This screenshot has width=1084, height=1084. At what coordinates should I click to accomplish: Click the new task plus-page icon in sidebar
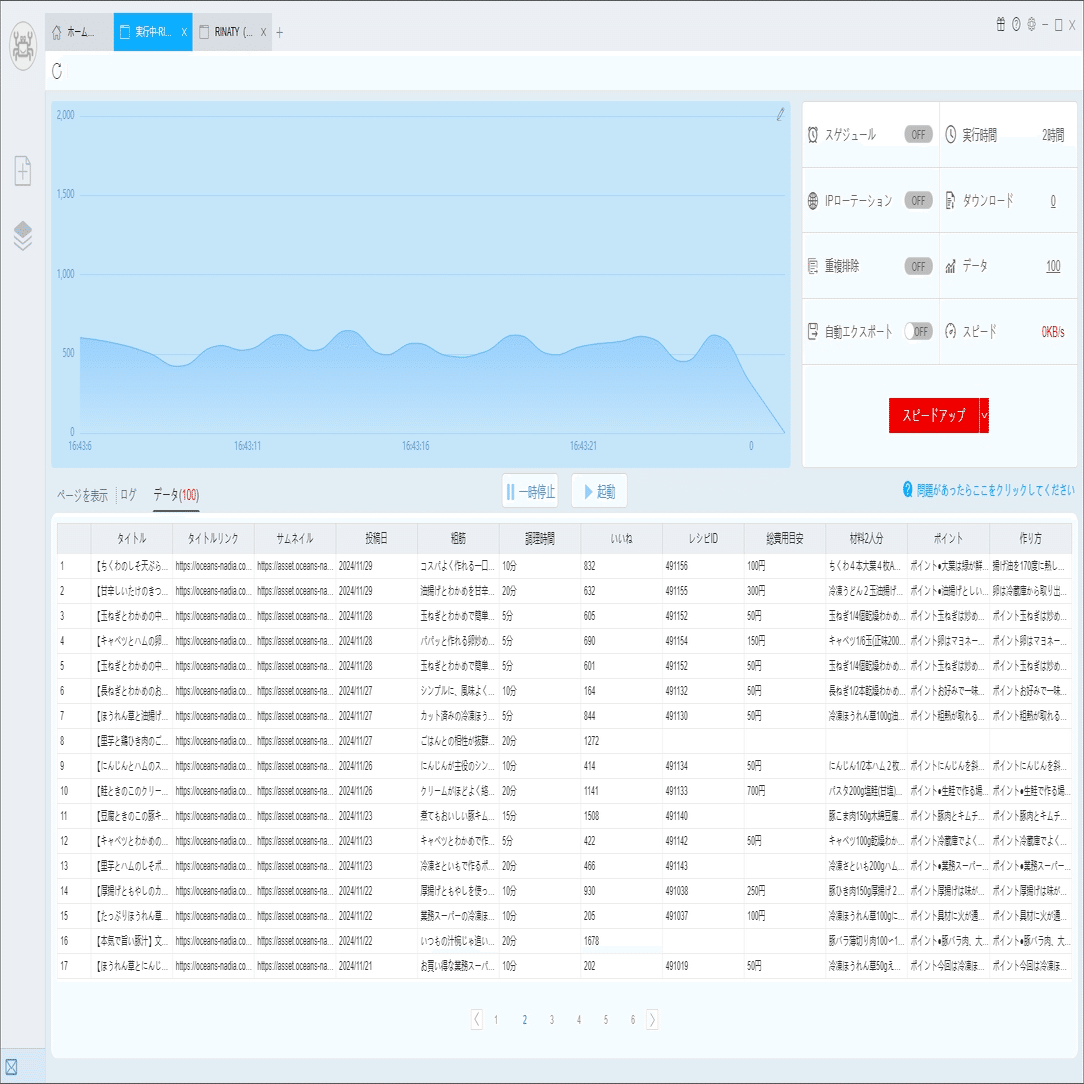click(23, 170)
